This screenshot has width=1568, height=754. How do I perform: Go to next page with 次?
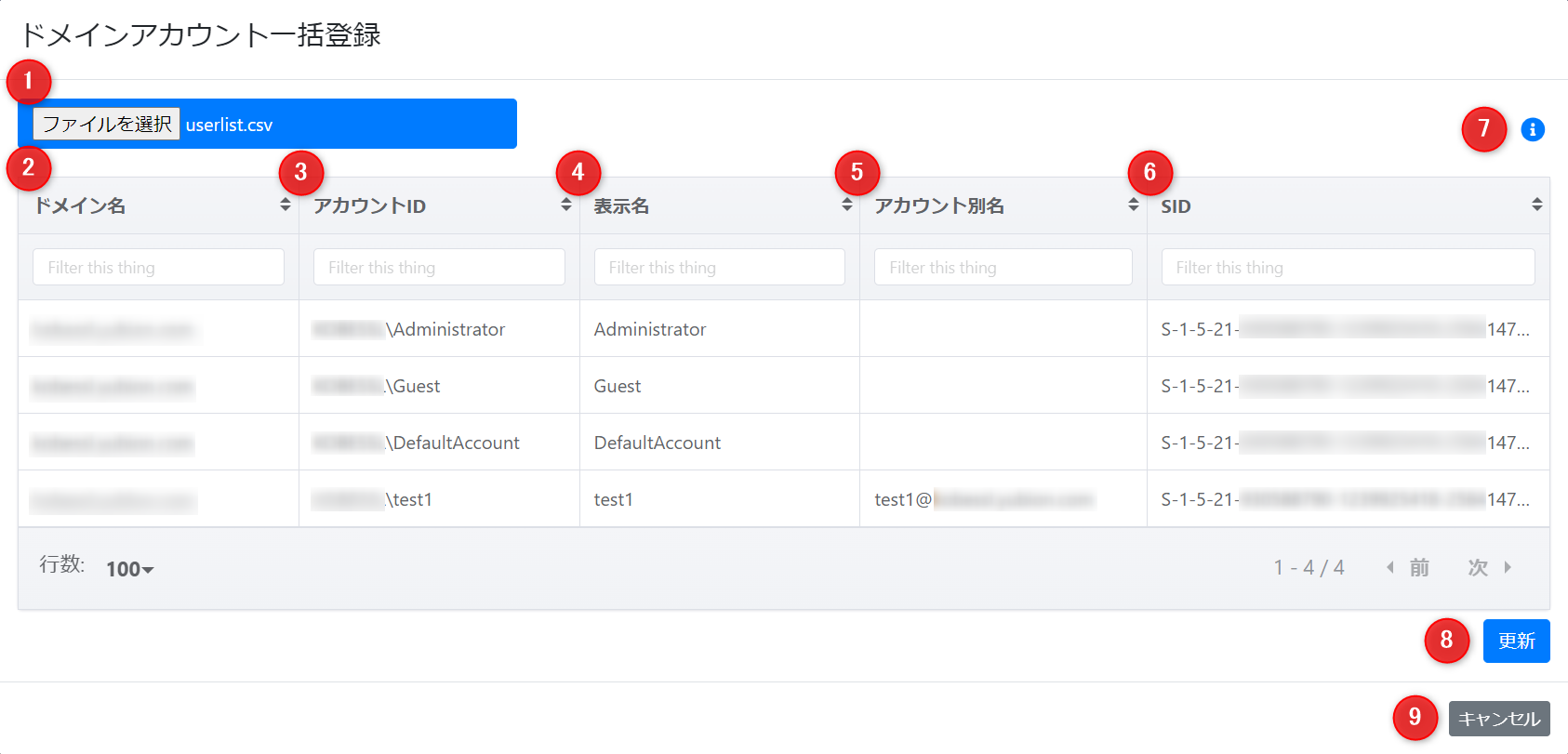click(x=1490, y=567)
